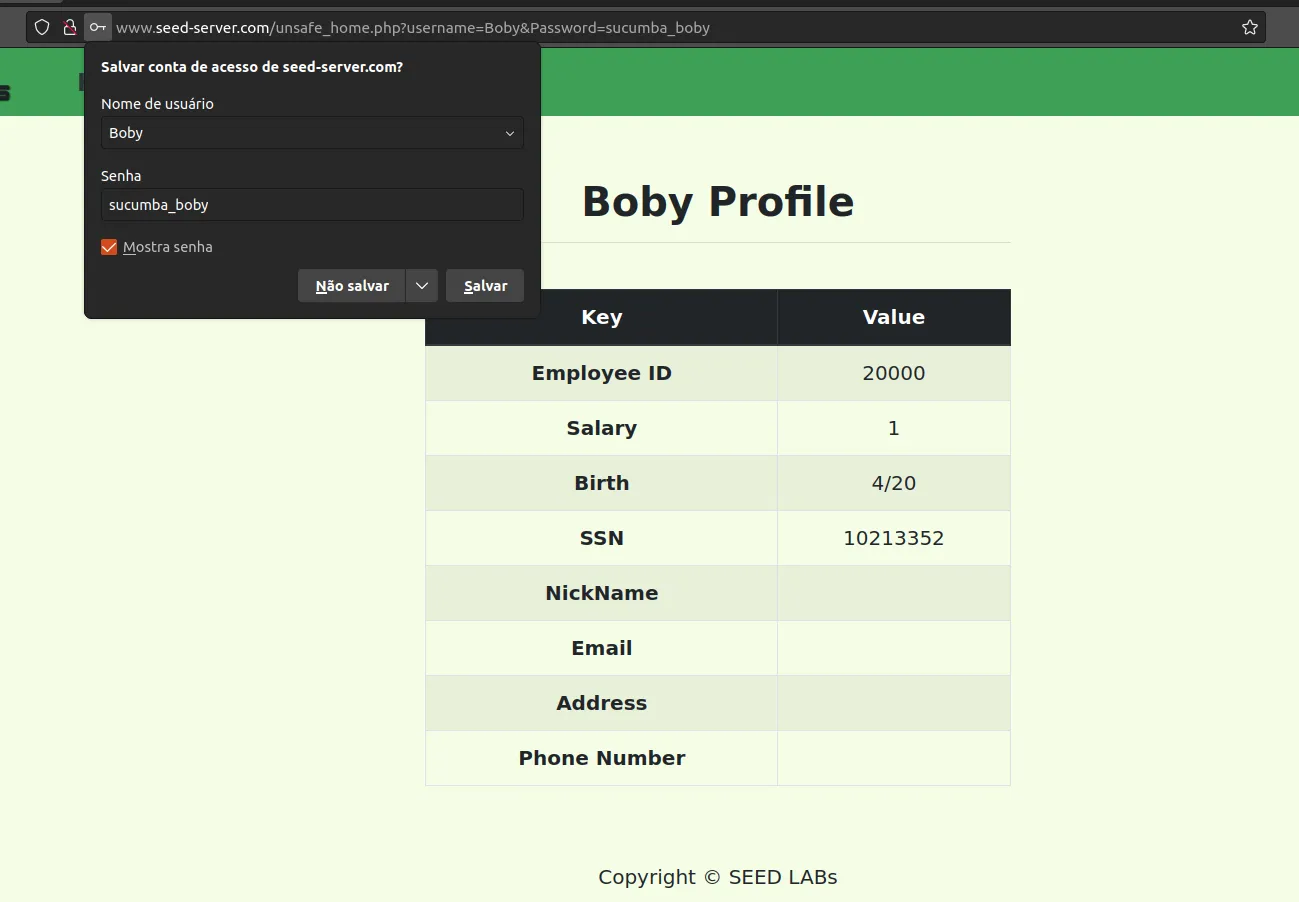Click the "Copyright © SEED LABs" footer text
This screenshot has width=1299, height=902.
[x=717, y=877]
